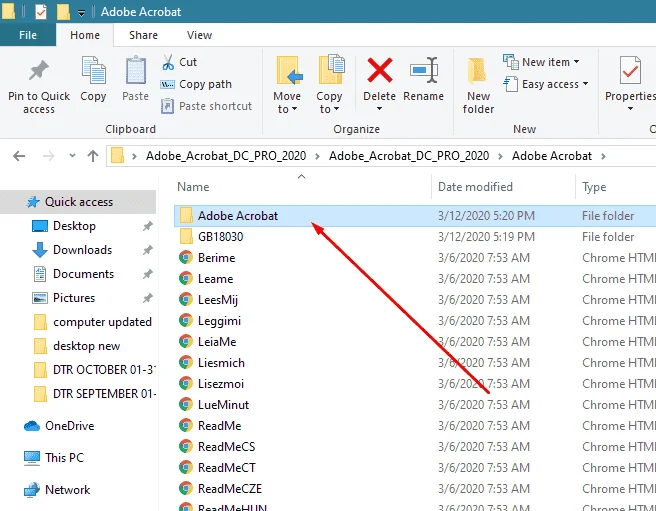Expand chevron before first Adobe_Acrobat_DC_PRO_2020 breadcrumb
This screenshot has height=511, width=656.
(134, 157)
